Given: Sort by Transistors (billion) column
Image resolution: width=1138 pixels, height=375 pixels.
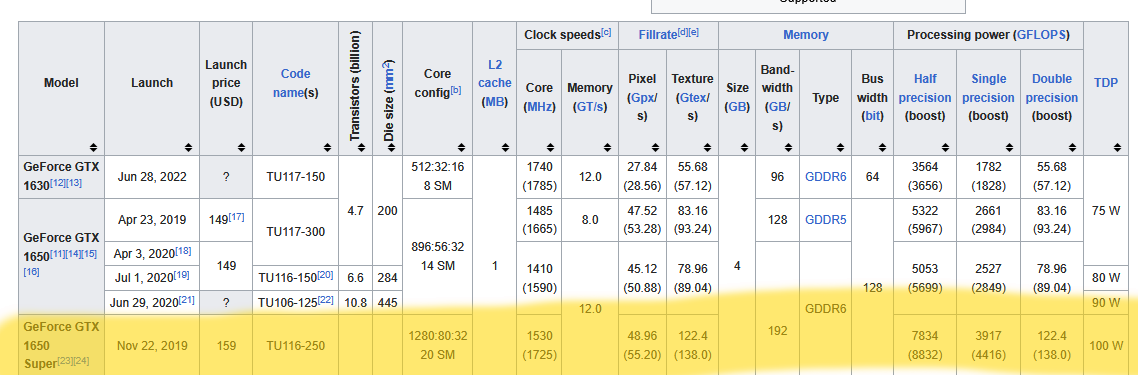Looking at the screenshot, I should point(361,147).
